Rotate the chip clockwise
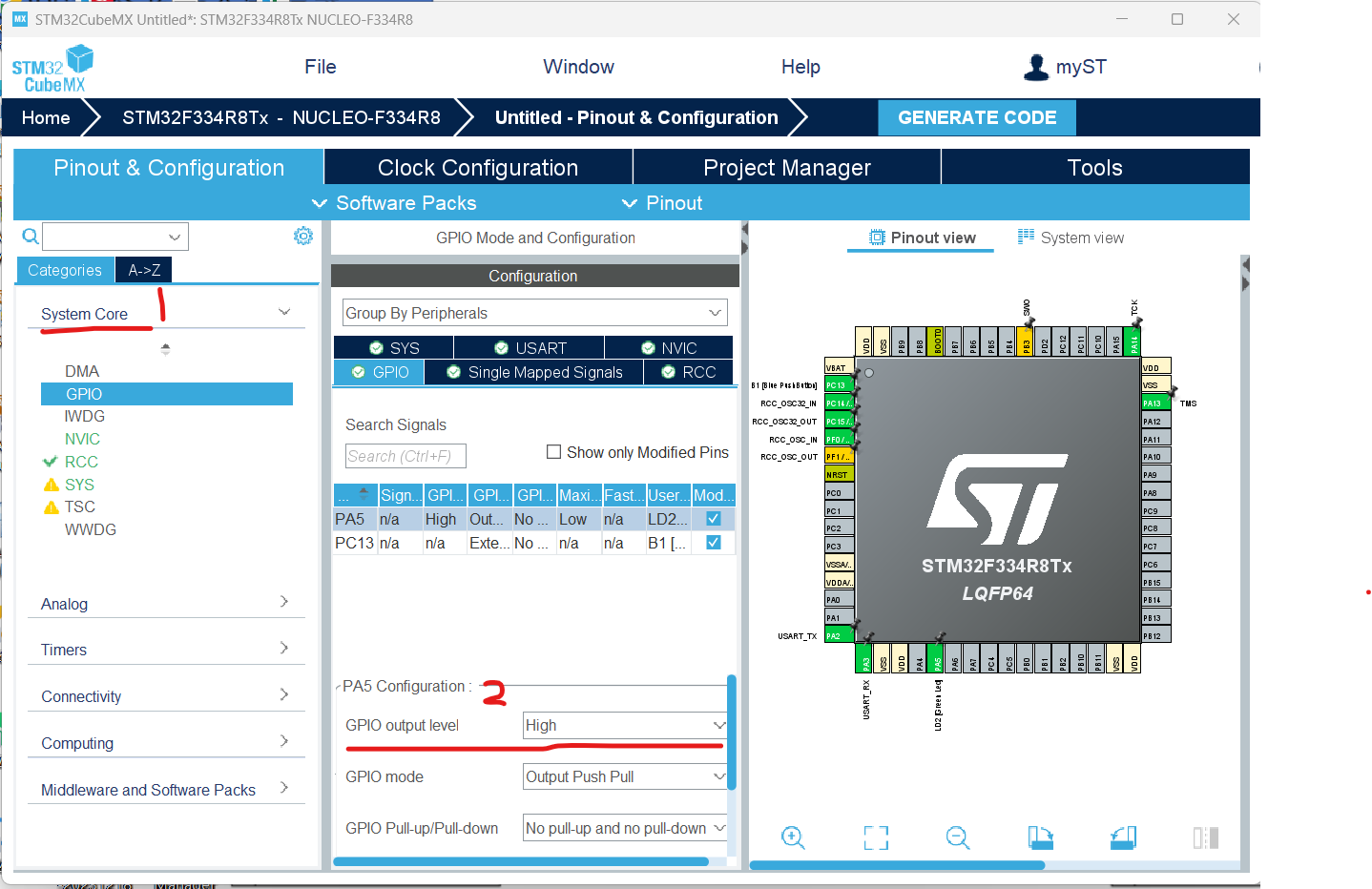Image resolution: width=1372 pixels, height=889 pixels. (1040, 837)
